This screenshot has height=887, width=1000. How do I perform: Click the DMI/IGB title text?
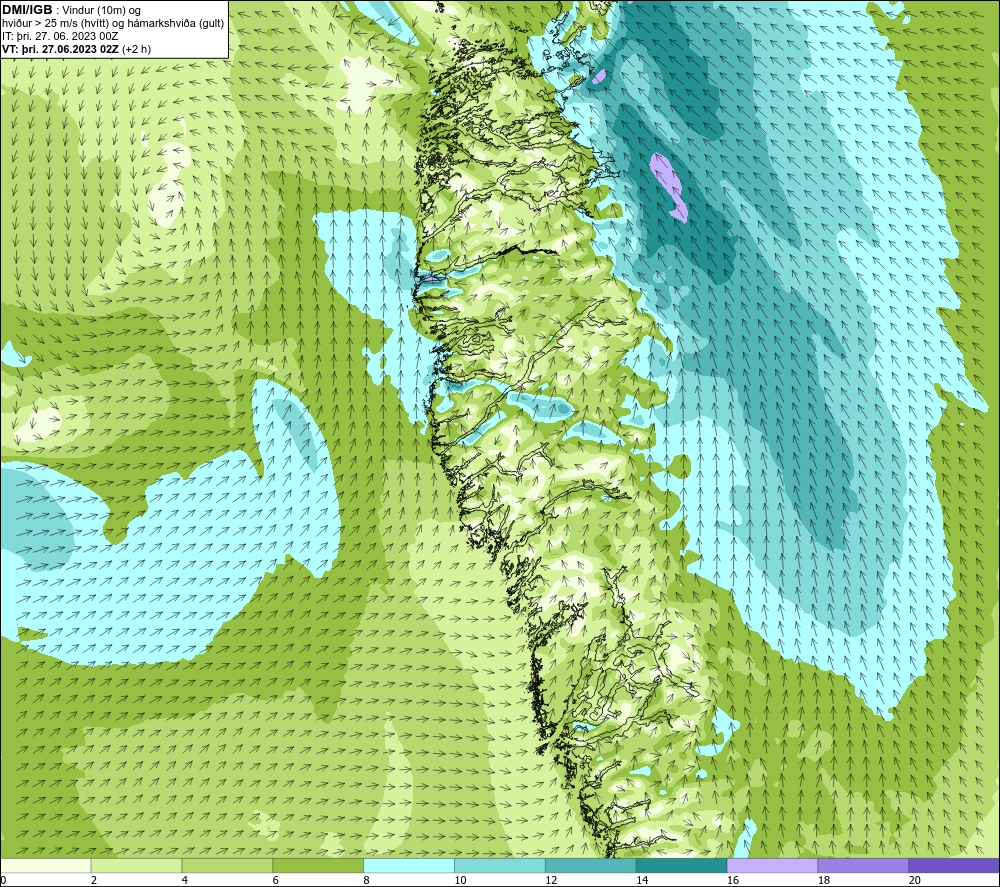pos(27,10)
